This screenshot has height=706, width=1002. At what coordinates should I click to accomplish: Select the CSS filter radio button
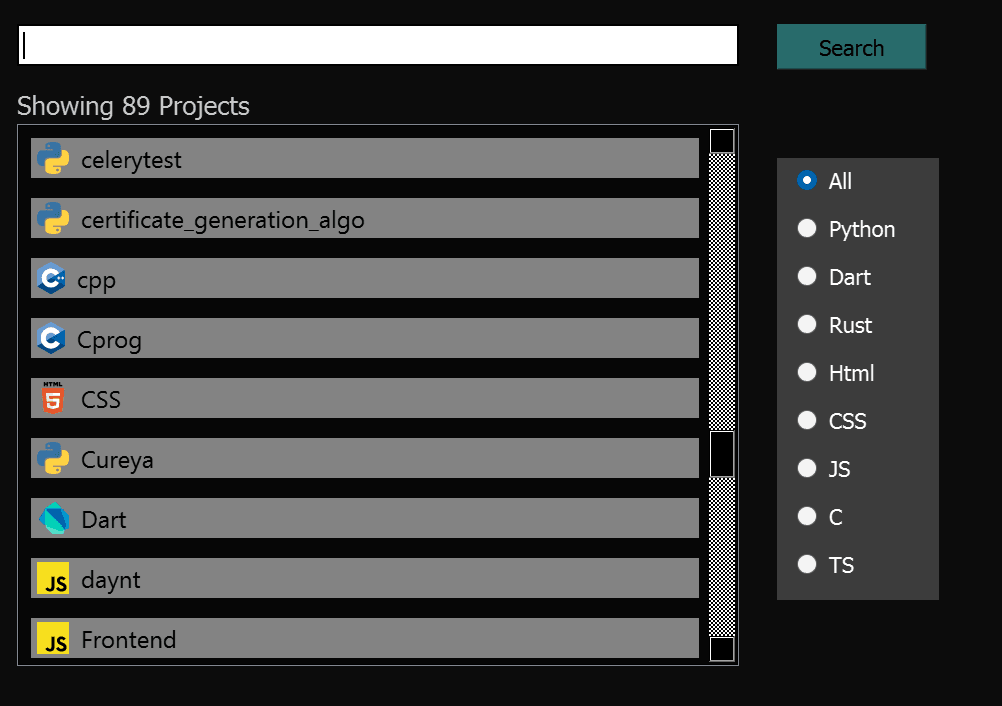807,420
